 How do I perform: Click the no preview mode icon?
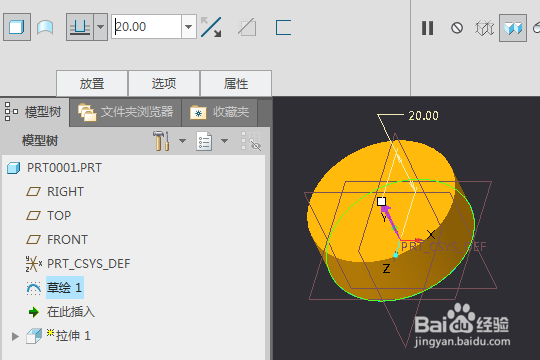[x=457, y=28]
